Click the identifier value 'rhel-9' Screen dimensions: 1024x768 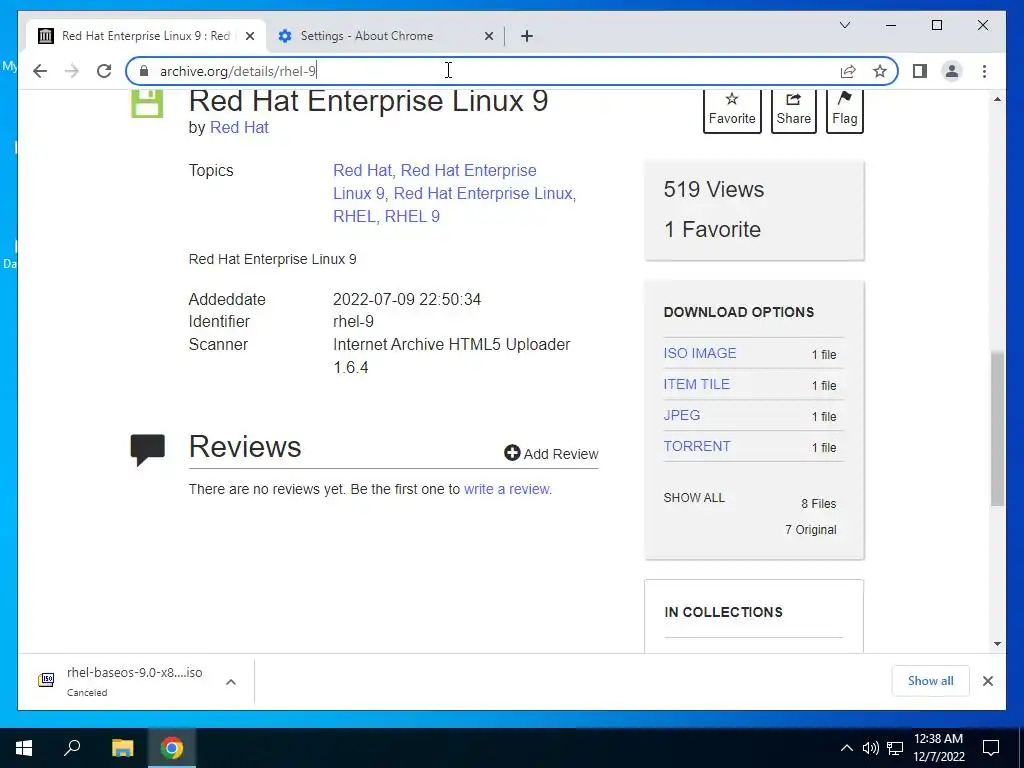(x=353, y=321)
